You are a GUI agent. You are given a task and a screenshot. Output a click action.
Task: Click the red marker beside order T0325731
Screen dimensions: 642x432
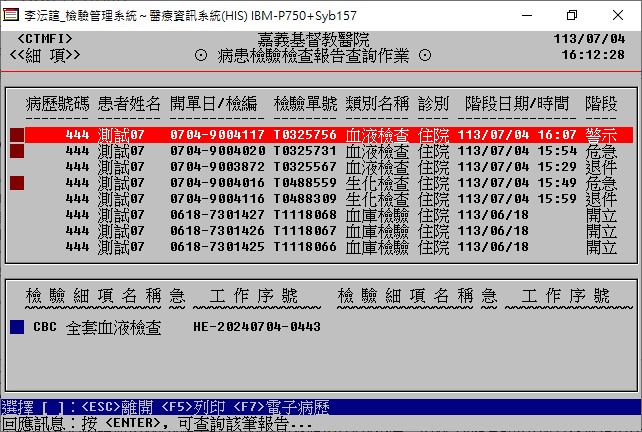point(17,151)
